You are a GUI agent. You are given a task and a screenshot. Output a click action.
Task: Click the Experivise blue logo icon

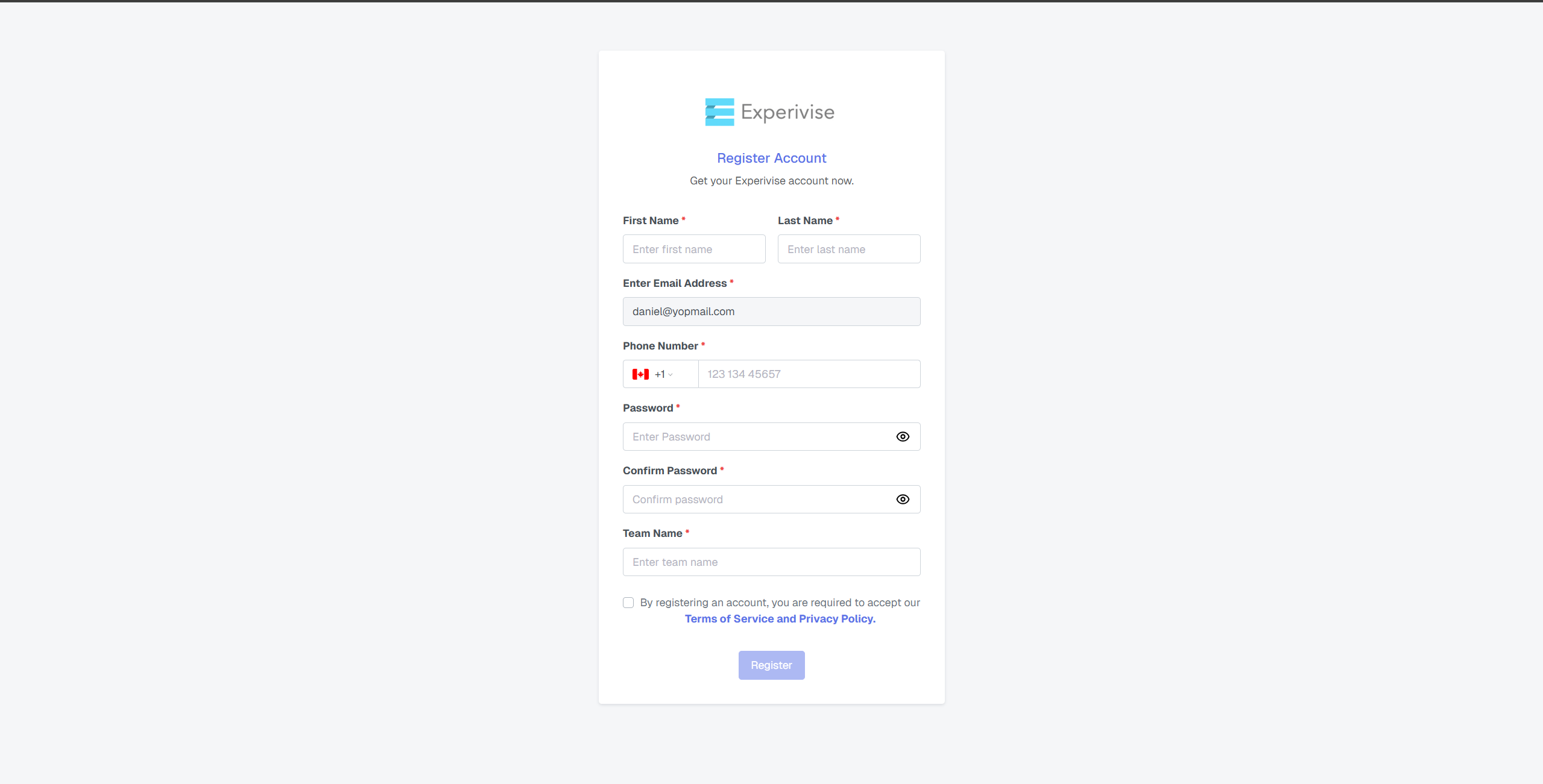pos(719,112)
